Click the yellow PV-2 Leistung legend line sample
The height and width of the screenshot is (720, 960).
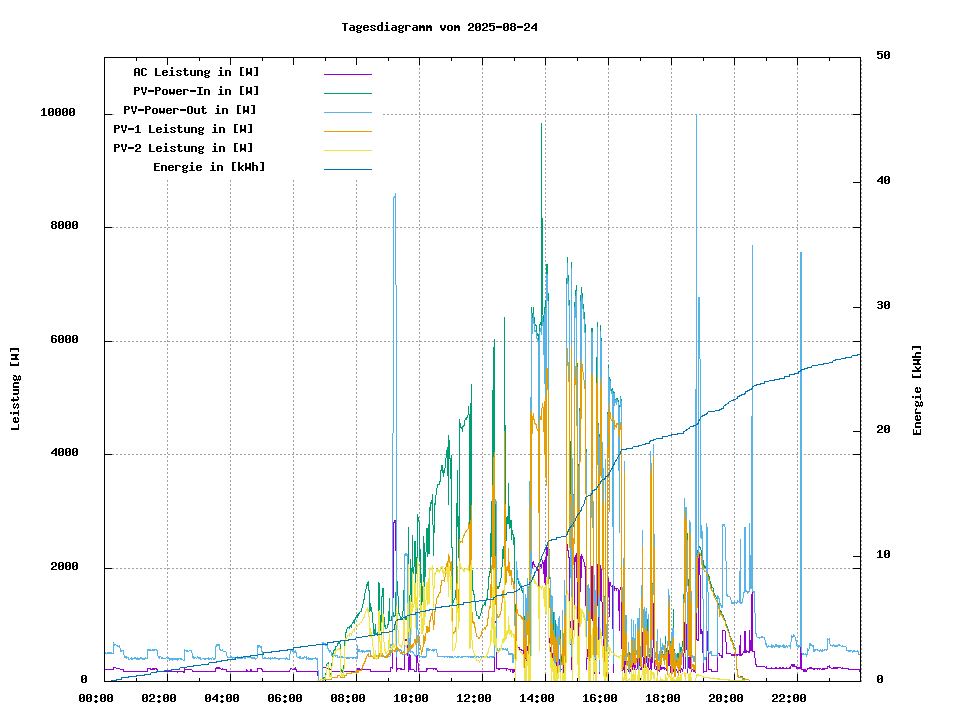[x=347, y=149]
